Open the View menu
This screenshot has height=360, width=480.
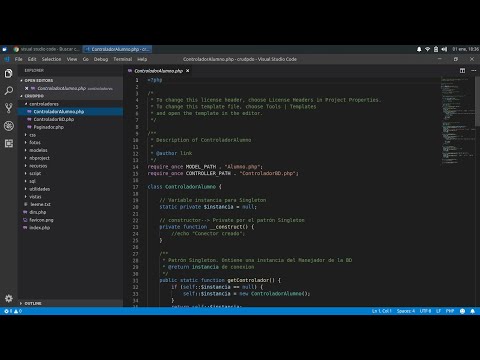pyautogui.click(x=72, y=59)
